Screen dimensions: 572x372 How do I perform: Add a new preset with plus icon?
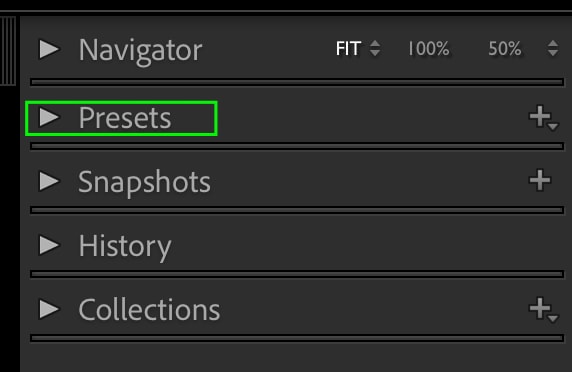coord(543,117)
